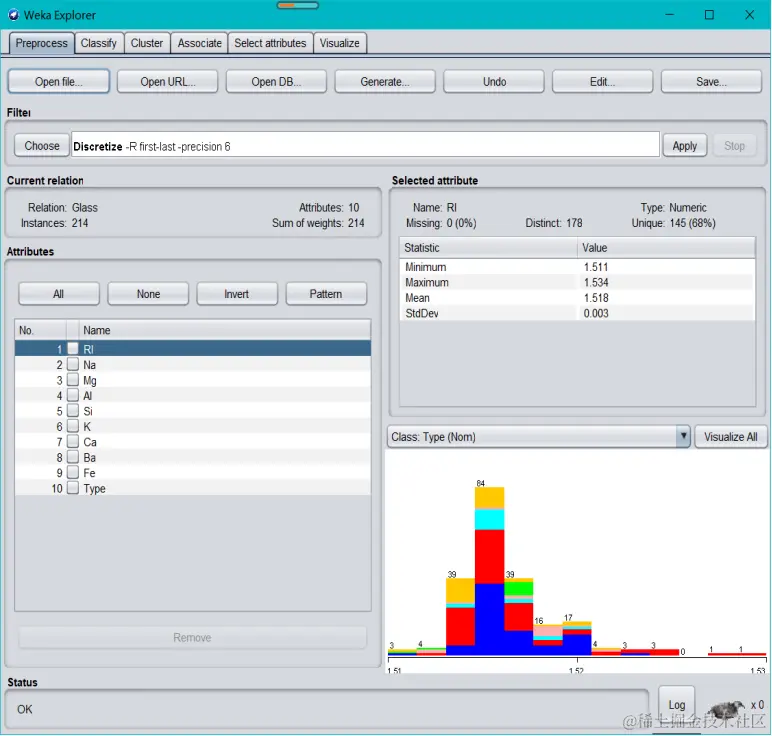Go to the Visualize tab
This screenshot has height=736, width=772.
339,43
